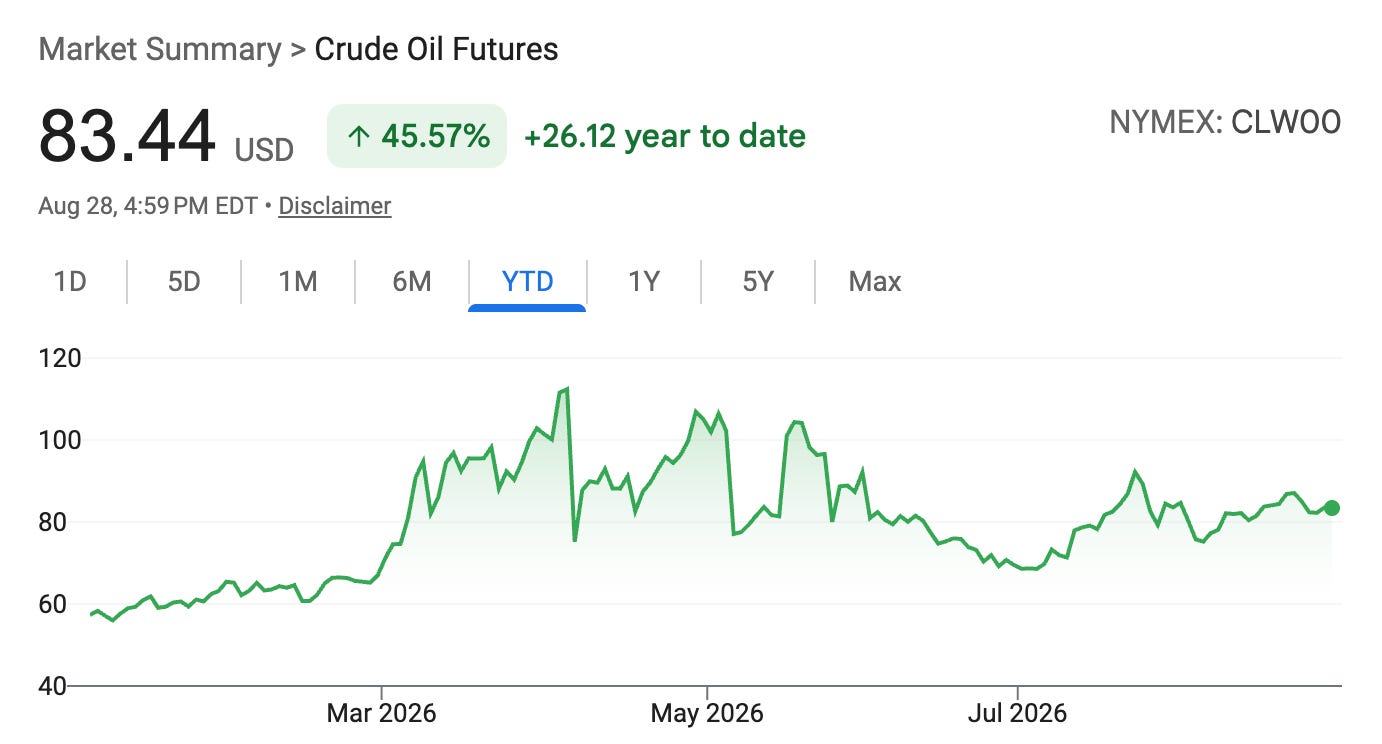The height and width of the screenshot is (744, 1382).
Task: Click the 120 y-axis gridline label
Action: click(59, 358)
